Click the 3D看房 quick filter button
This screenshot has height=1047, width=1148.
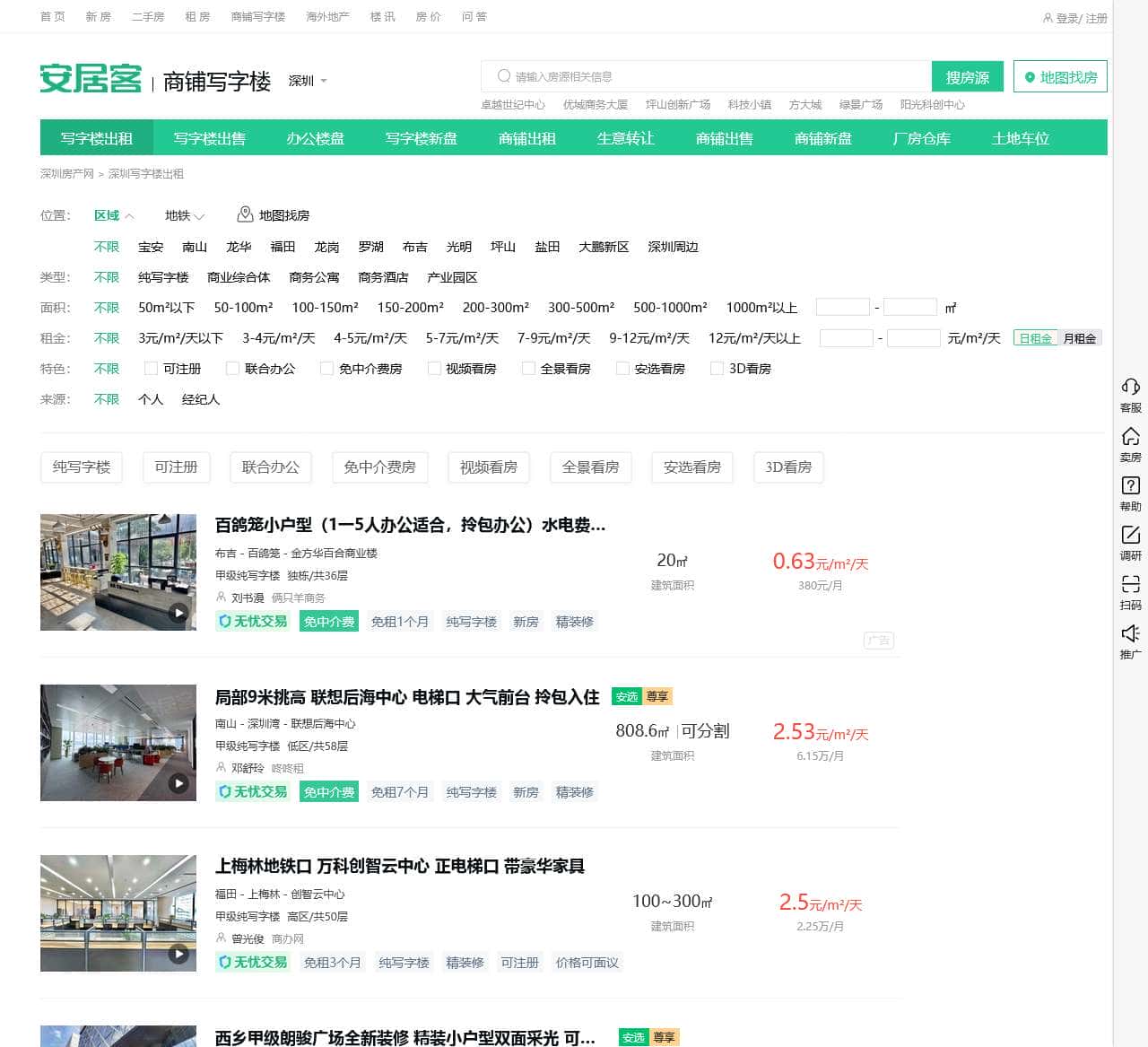[788, 467]
